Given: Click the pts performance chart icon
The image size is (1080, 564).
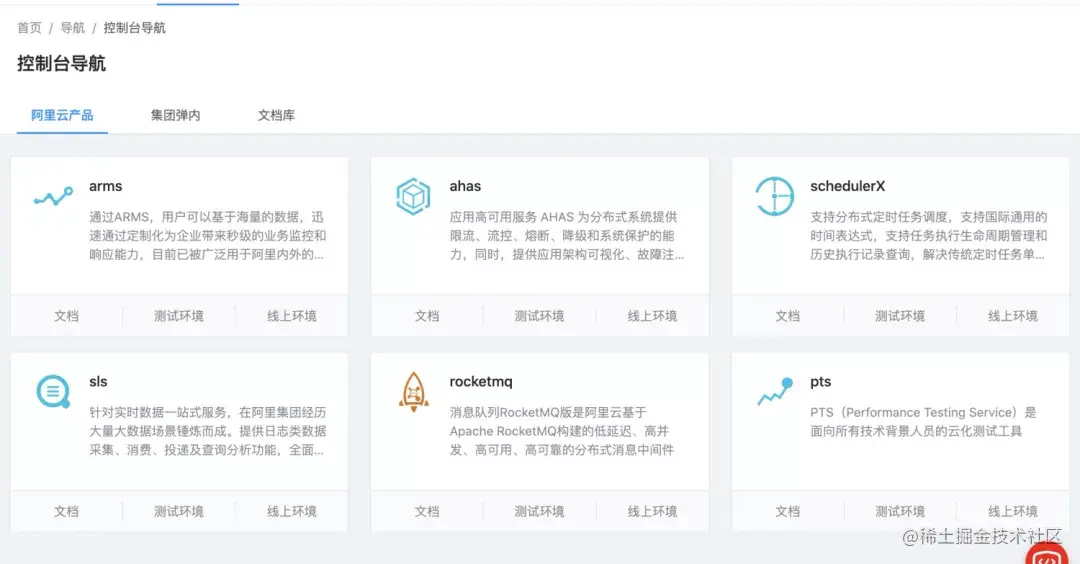Looking at the screenshot, I should tap(775, 391).
